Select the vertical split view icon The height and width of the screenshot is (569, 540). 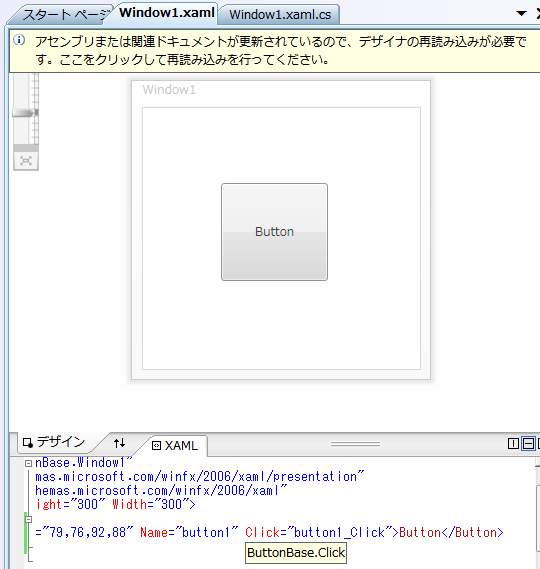coord(513,443)
